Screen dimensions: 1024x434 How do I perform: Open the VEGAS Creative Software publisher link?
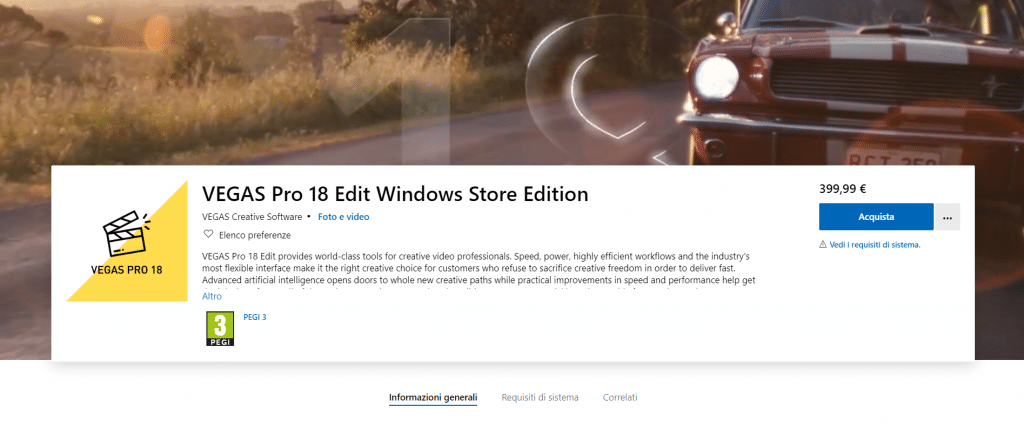pos(252,216)
